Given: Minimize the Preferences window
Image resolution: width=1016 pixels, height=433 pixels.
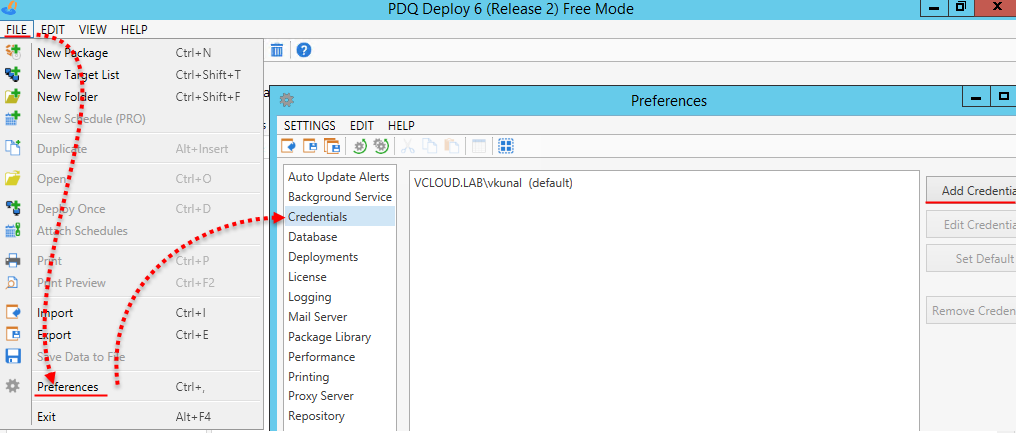Looking at the screenshot, I should click(976, 97).
